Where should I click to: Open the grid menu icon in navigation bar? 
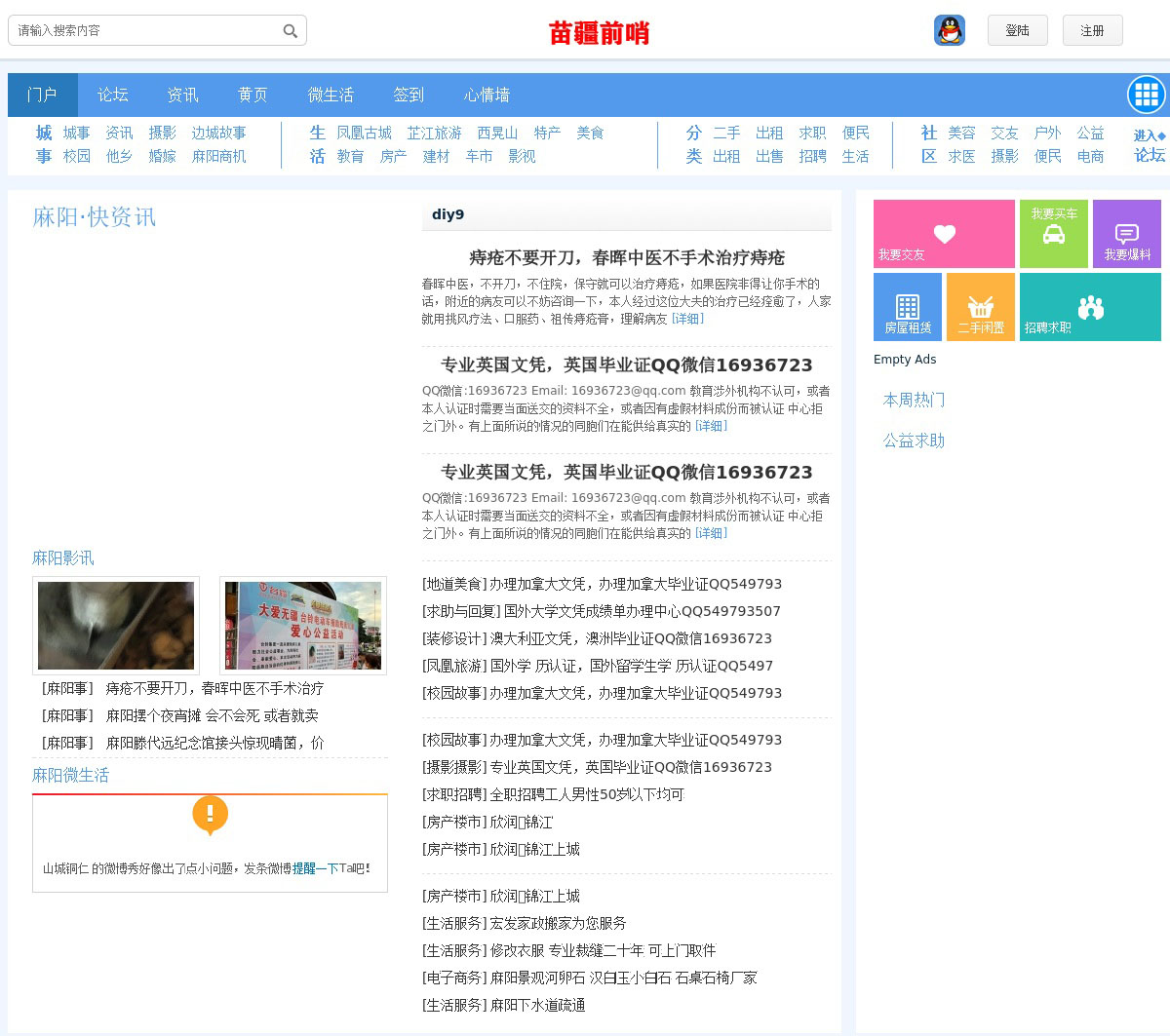tap(1146, 95)
